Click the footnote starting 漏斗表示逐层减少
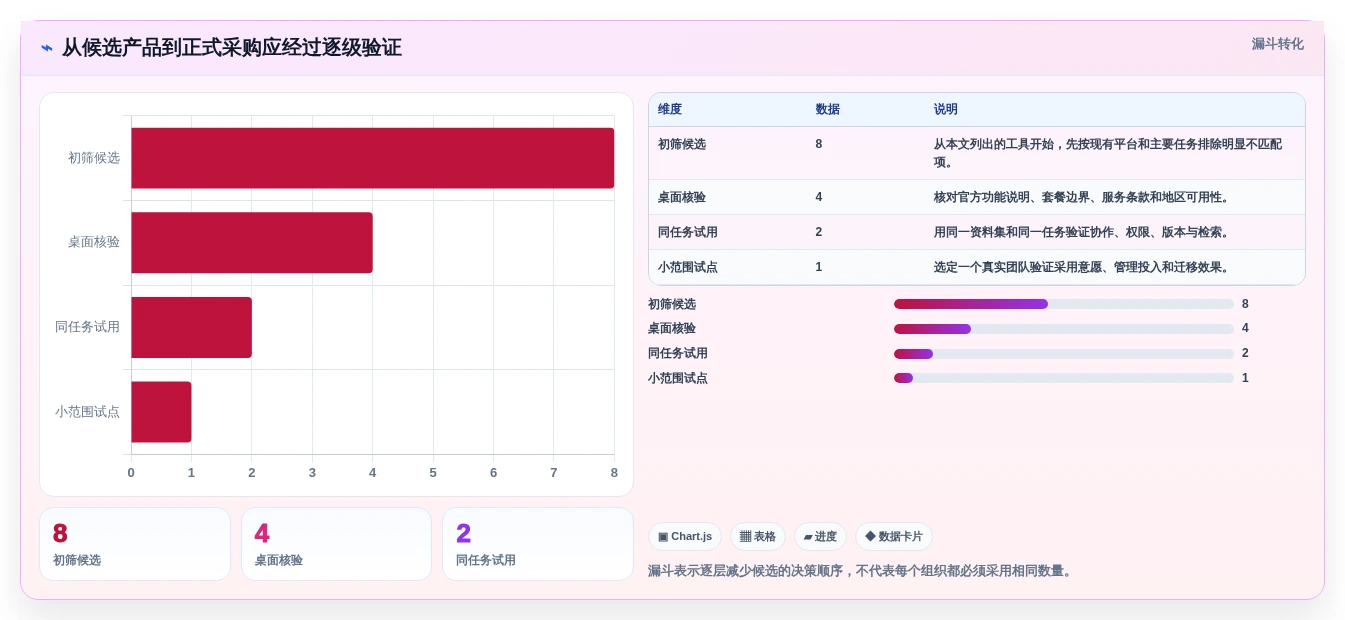This screenshot has width=1345, height=620. pyautogui.click(x=861, y=571)
